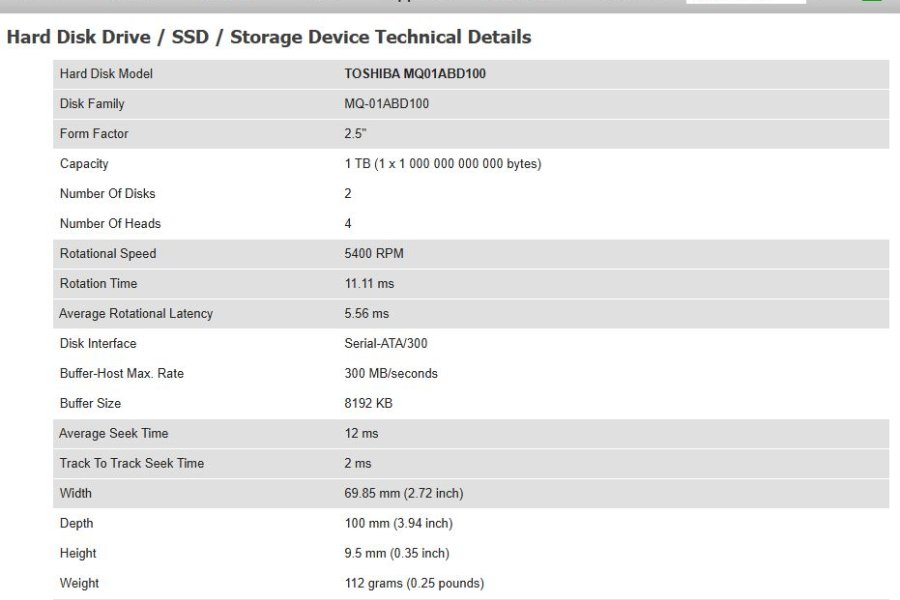Select the 5400 RPM rotational speed value
Image resolution: width=900 pixels, height=600 pixels.
374,253
